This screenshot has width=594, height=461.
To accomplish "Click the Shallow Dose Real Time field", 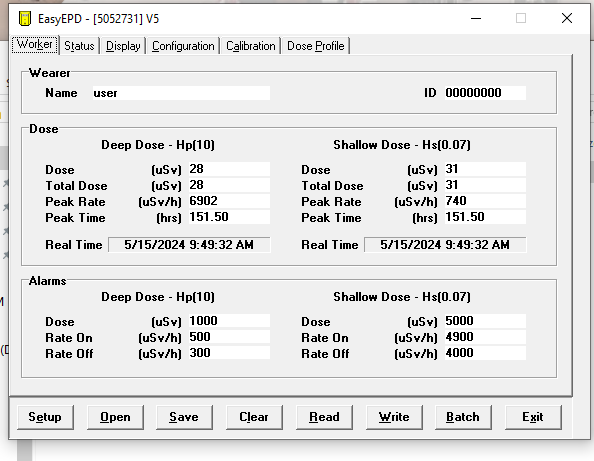I will (x=445, y=245).
